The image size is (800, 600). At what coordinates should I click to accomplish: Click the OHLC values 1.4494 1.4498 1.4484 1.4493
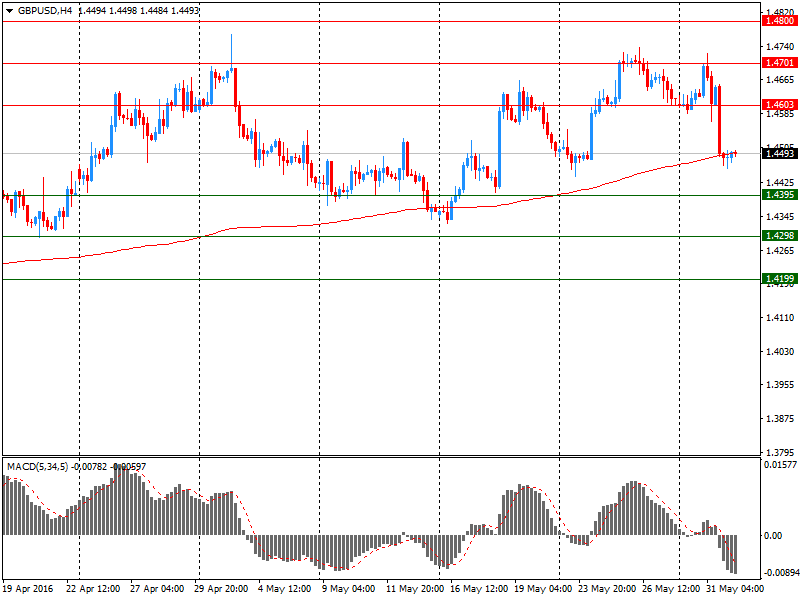pyautogui.click(x=139, y=11)
